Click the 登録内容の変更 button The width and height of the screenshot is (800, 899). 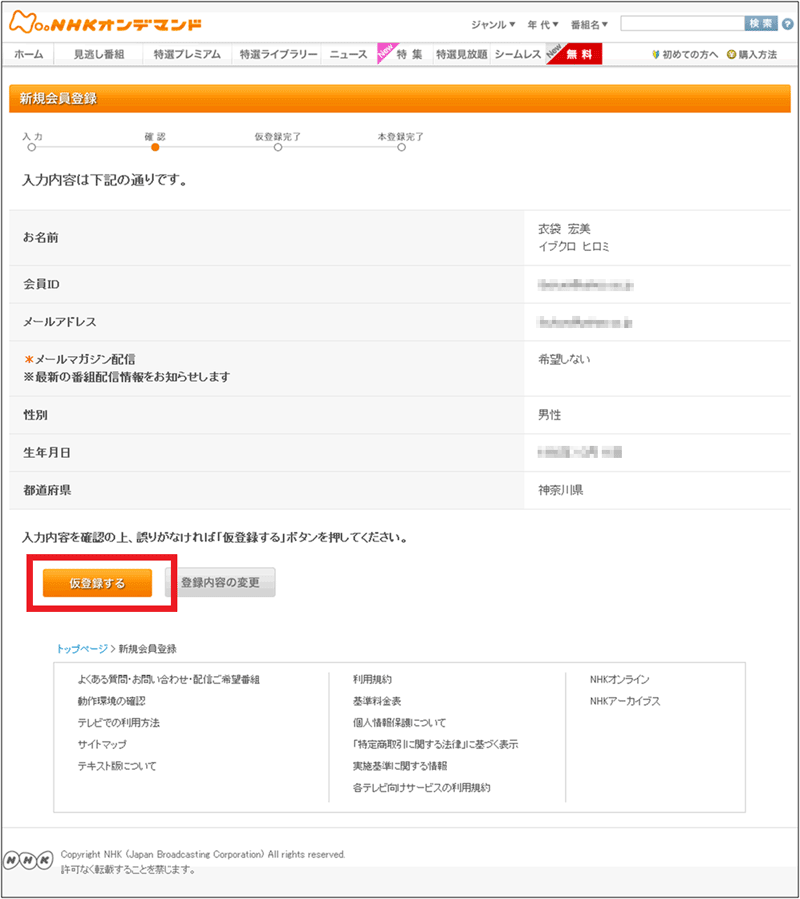point(220,583)
